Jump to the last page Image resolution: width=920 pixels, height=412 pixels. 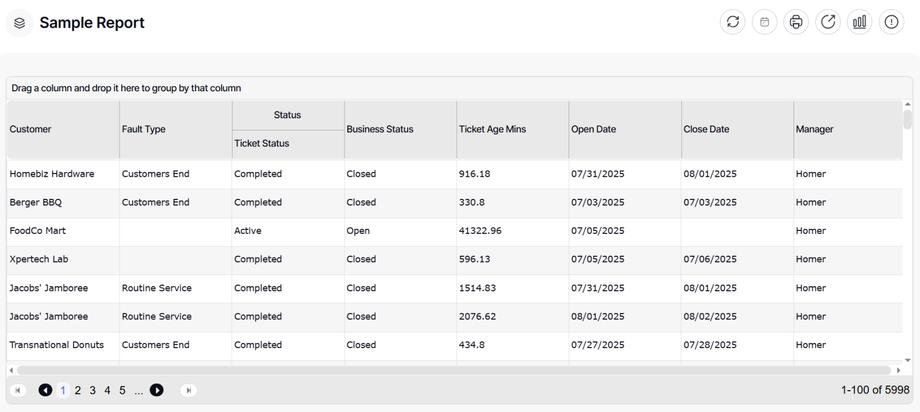pos(188,390)
